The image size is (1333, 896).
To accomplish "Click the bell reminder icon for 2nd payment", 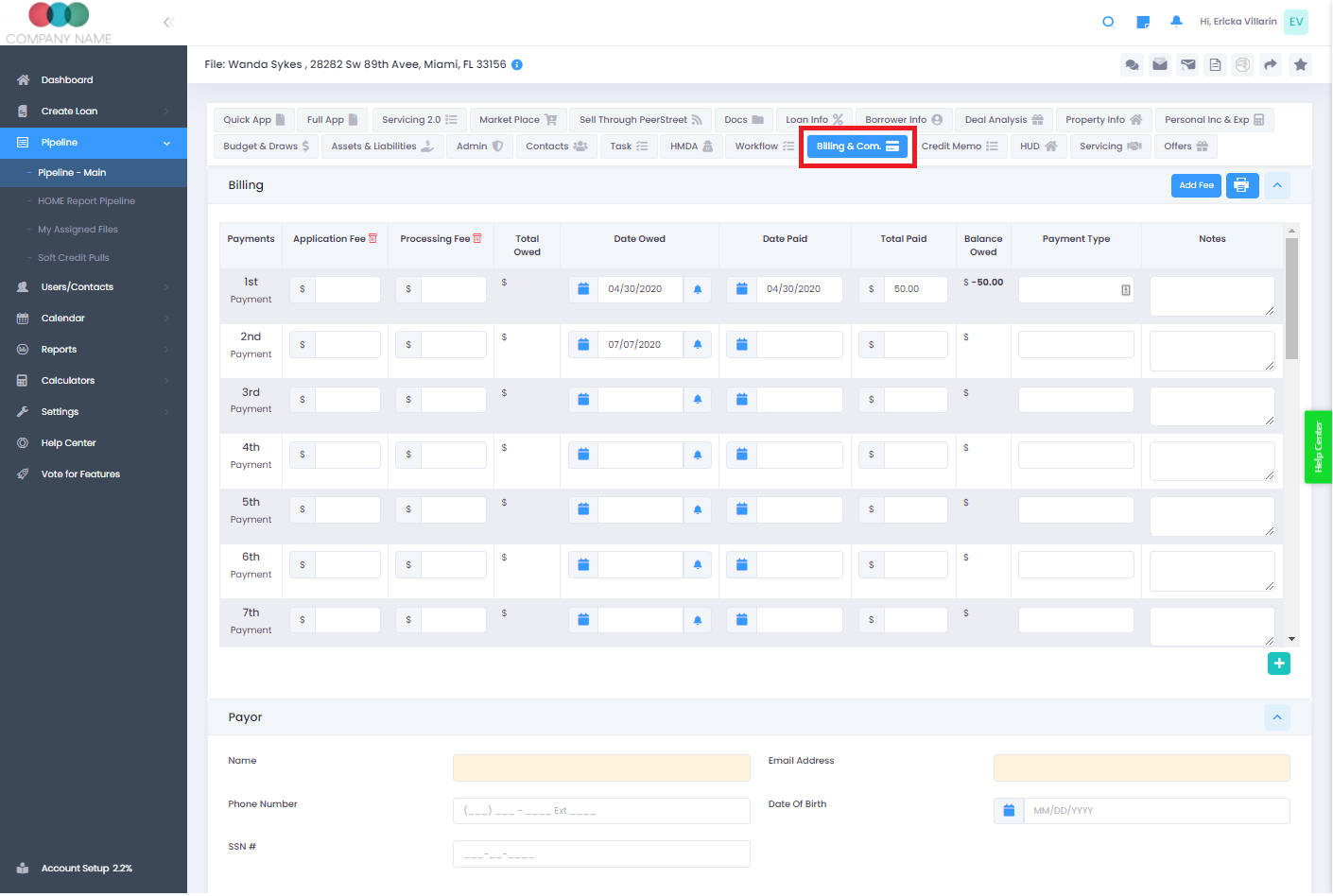I will 698,344.
